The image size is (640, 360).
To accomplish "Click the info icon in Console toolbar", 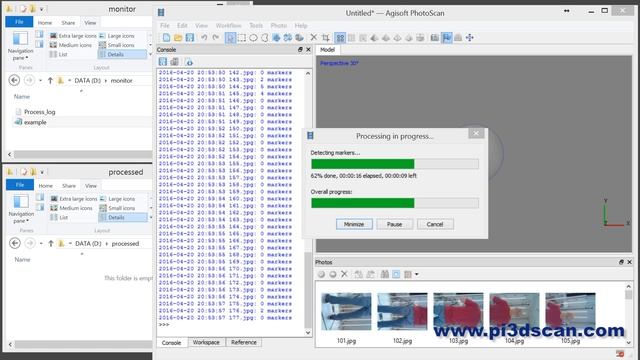I will coord(189,62).
